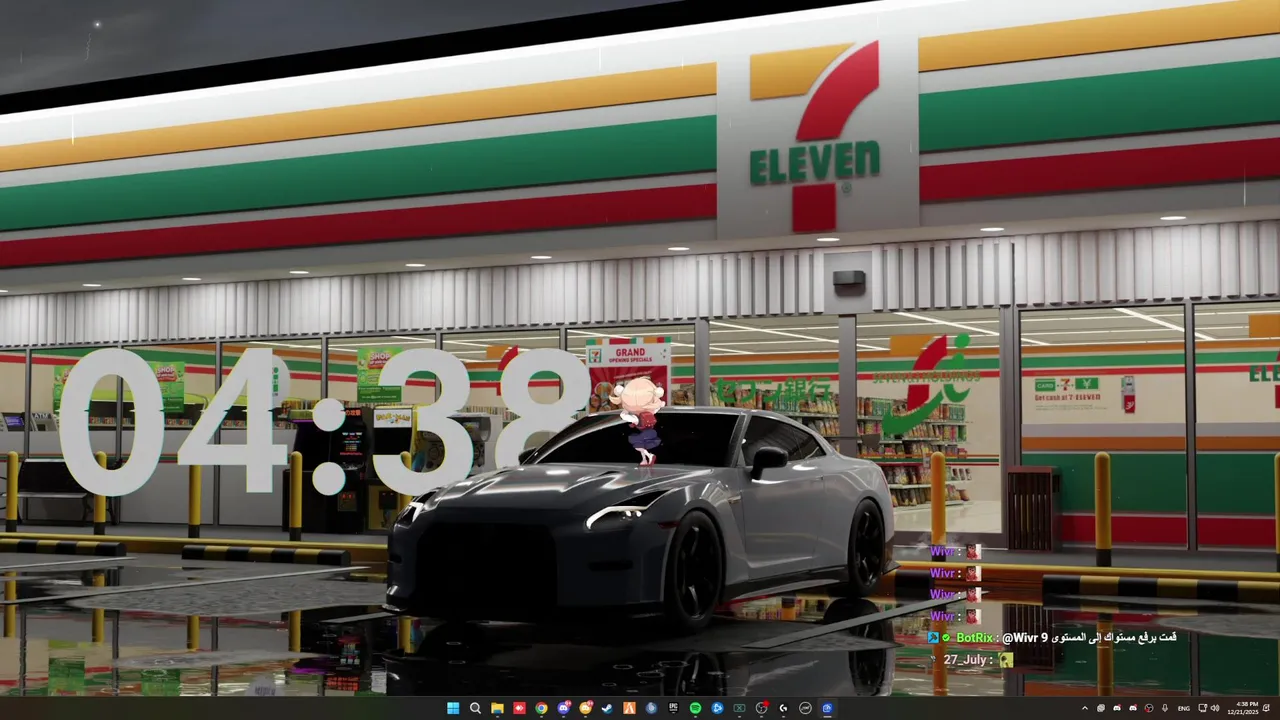Switch input language via ENG indicator

point(1184,708)
